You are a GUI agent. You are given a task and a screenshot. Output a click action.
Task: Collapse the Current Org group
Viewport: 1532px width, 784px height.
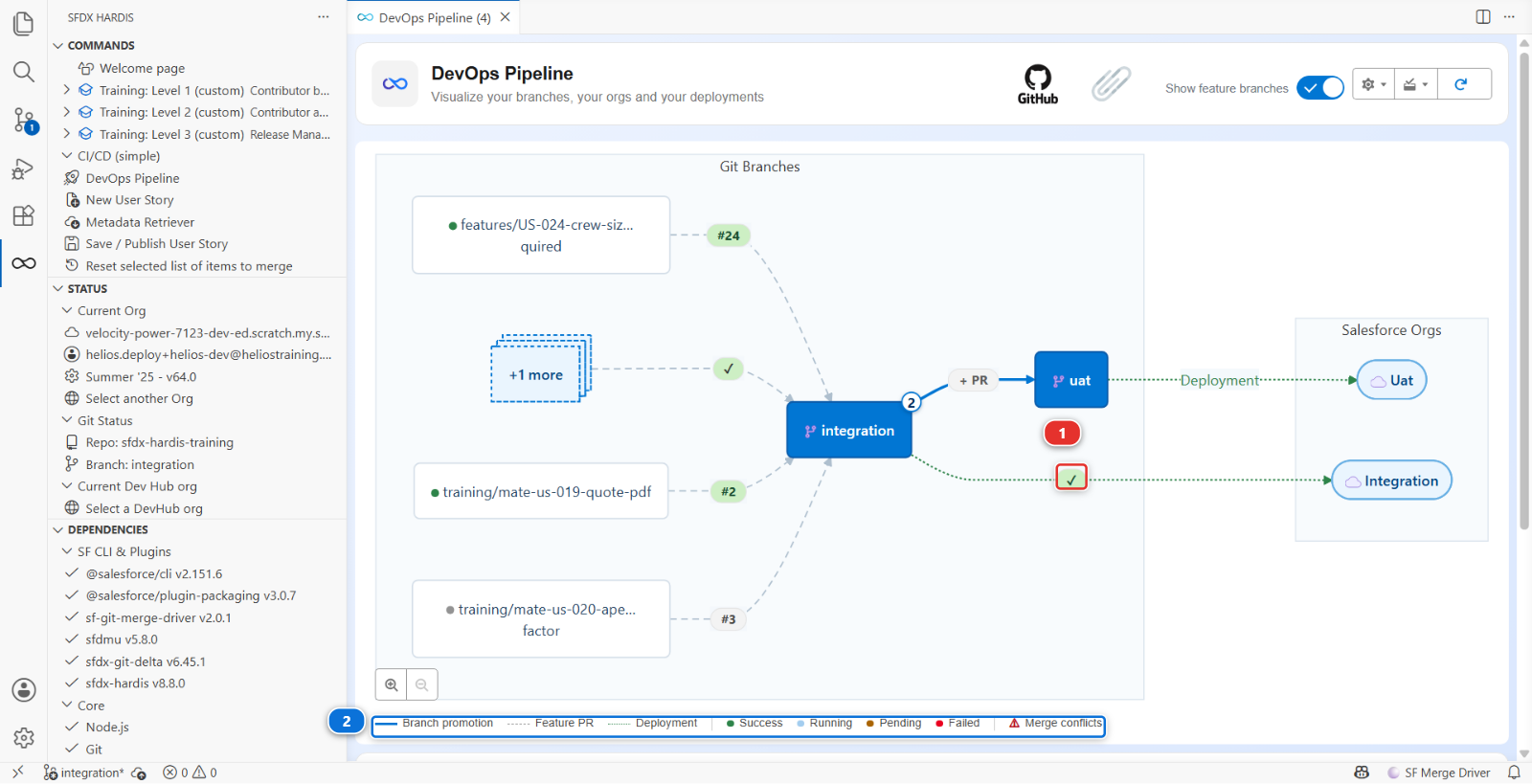[x=67, y=310]
